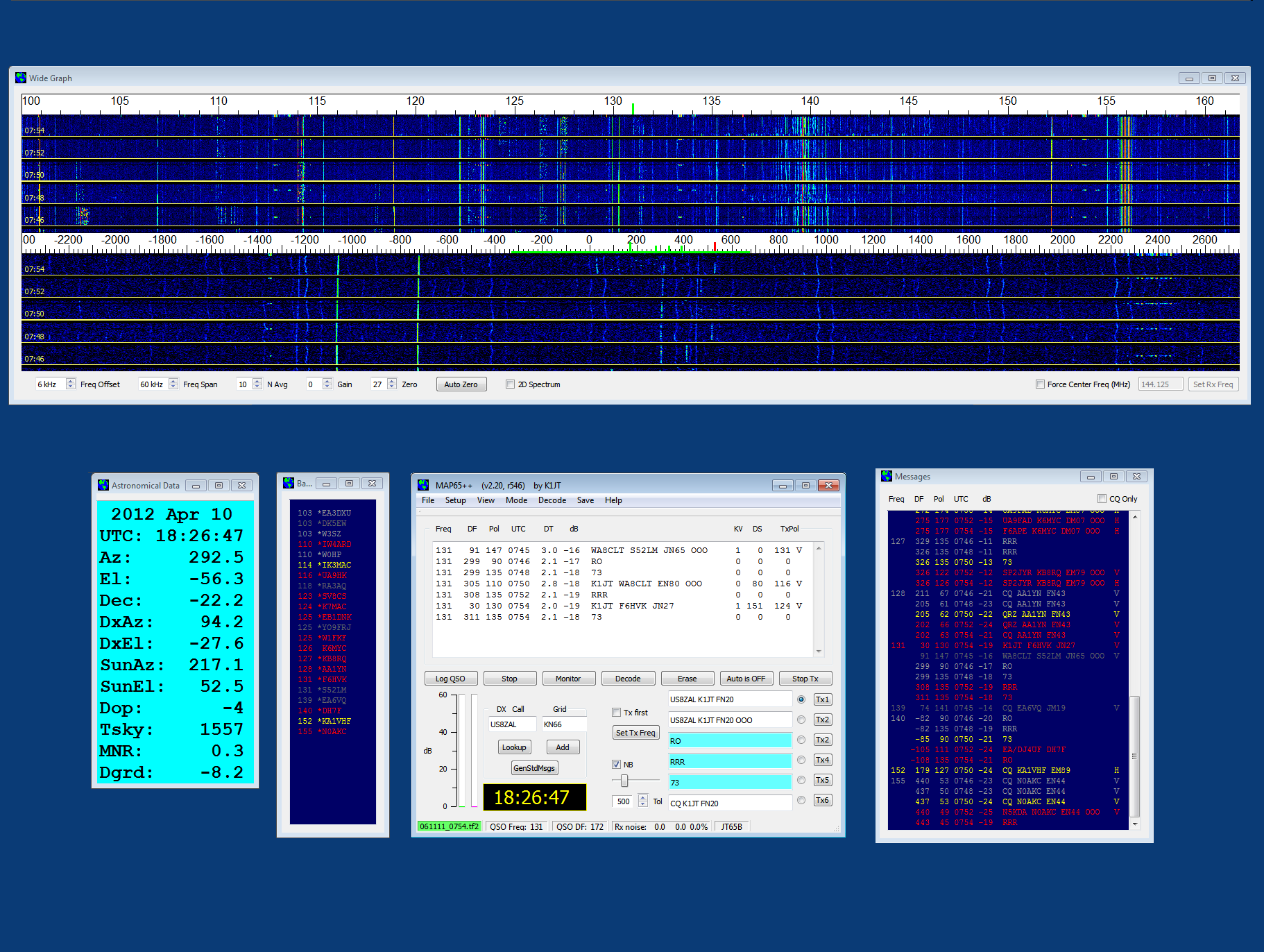The height and width of the screenshot is (952, 1264).
Task: Uncheck the NB noise blanker checkbox
Action: tap(616, 765)
